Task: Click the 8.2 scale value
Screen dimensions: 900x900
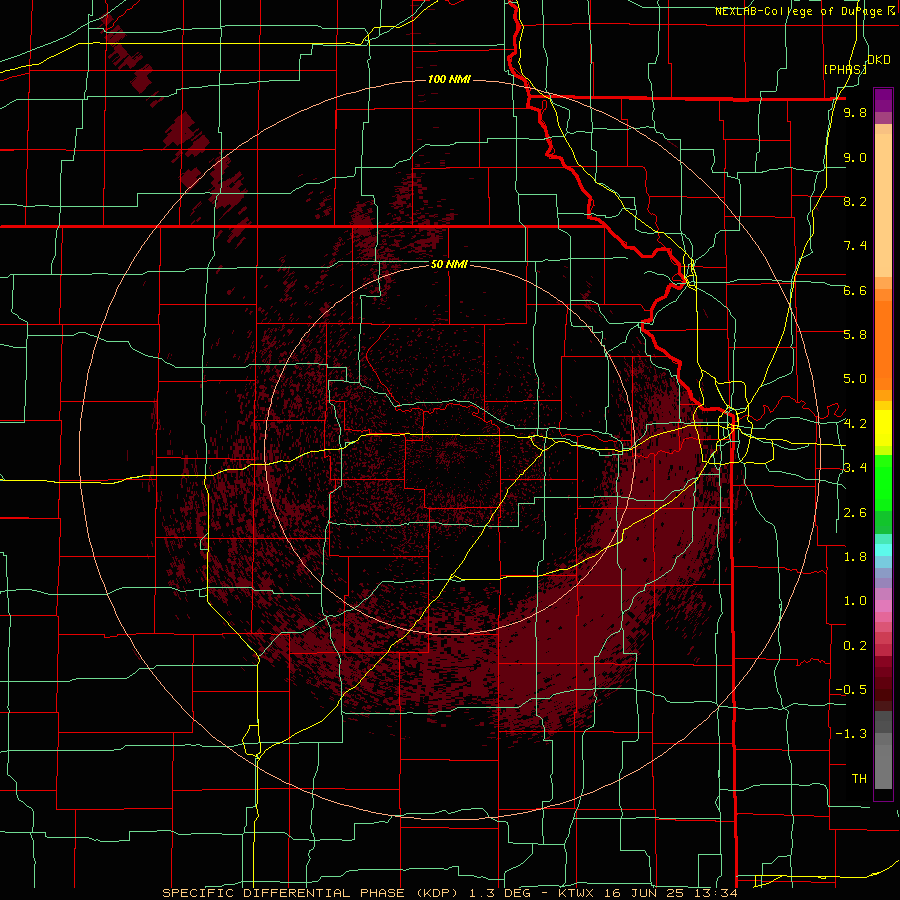Action: [x=855, y=201]
